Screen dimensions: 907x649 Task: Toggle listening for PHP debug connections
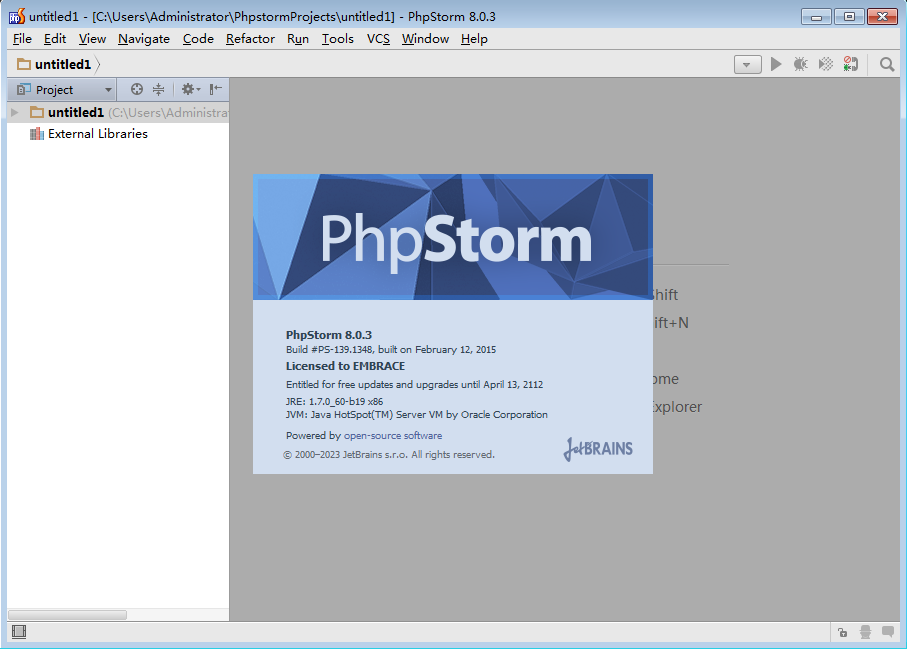pos(850,64)
